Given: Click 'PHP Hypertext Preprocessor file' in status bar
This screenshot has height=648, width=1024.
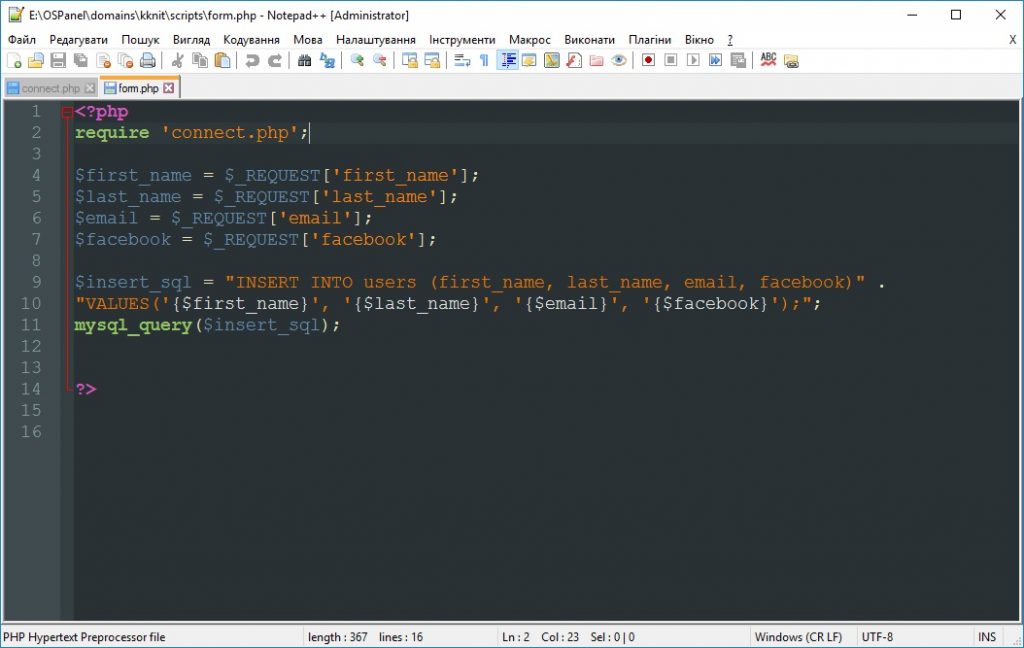Looking at the screenshot, I should 84,637.
